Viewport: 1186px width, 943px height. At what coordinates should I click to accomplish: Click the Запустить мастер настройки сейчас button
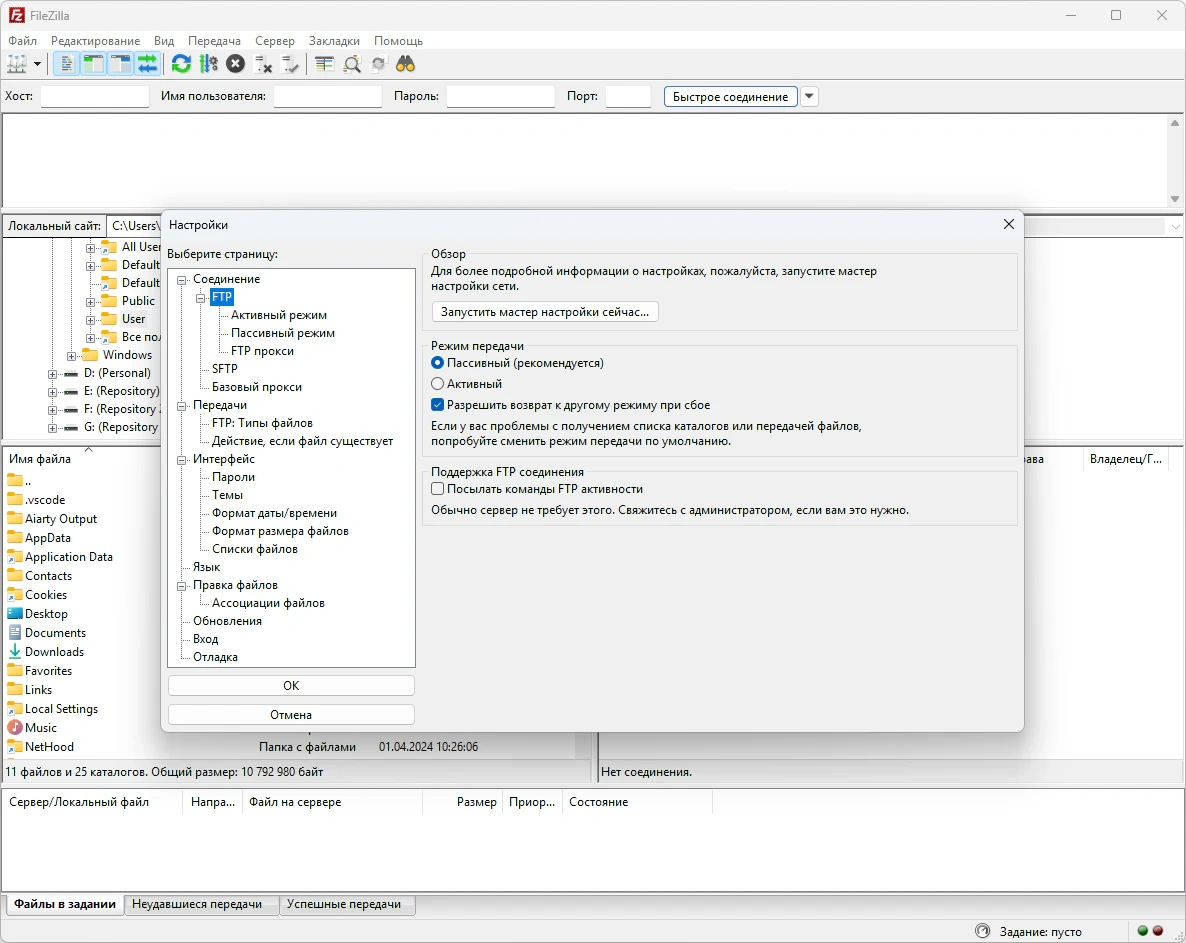click(545, 312)
